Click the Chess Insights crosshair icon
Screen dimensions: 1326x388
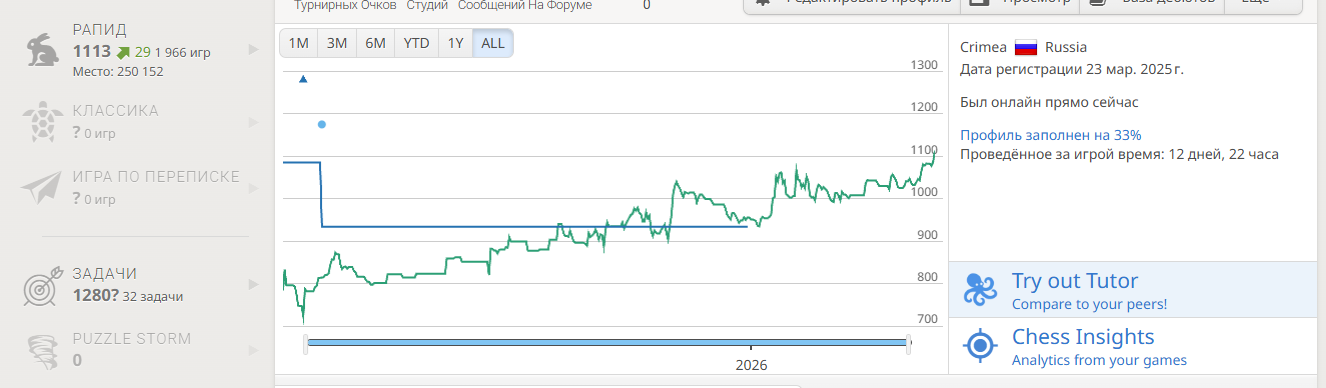(980, 345)
